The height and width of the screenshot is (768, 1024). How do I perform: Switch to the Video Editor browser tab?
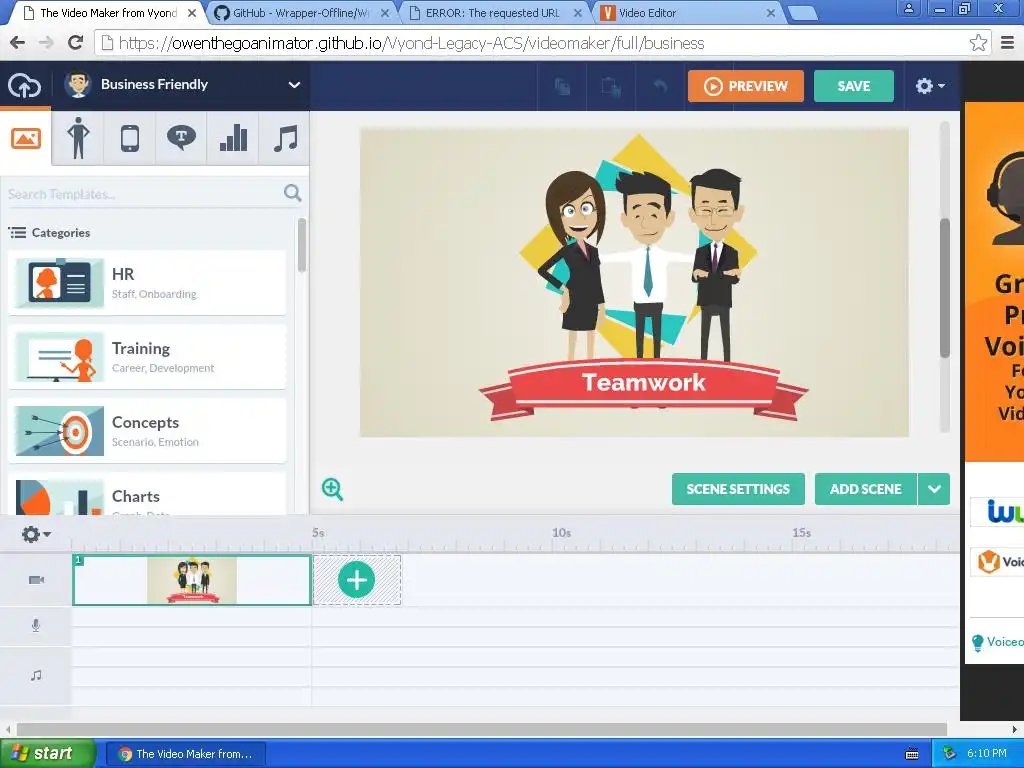(x=687, y=13)
